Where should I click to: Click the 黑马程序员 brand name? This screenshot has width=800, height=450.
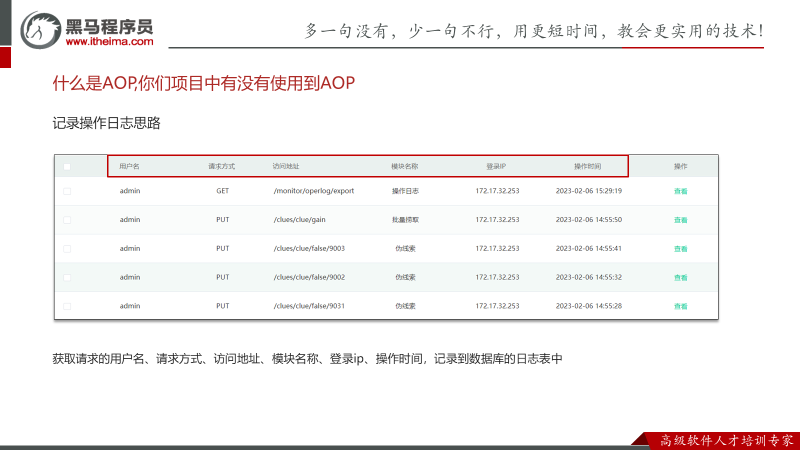coord(109,25)
